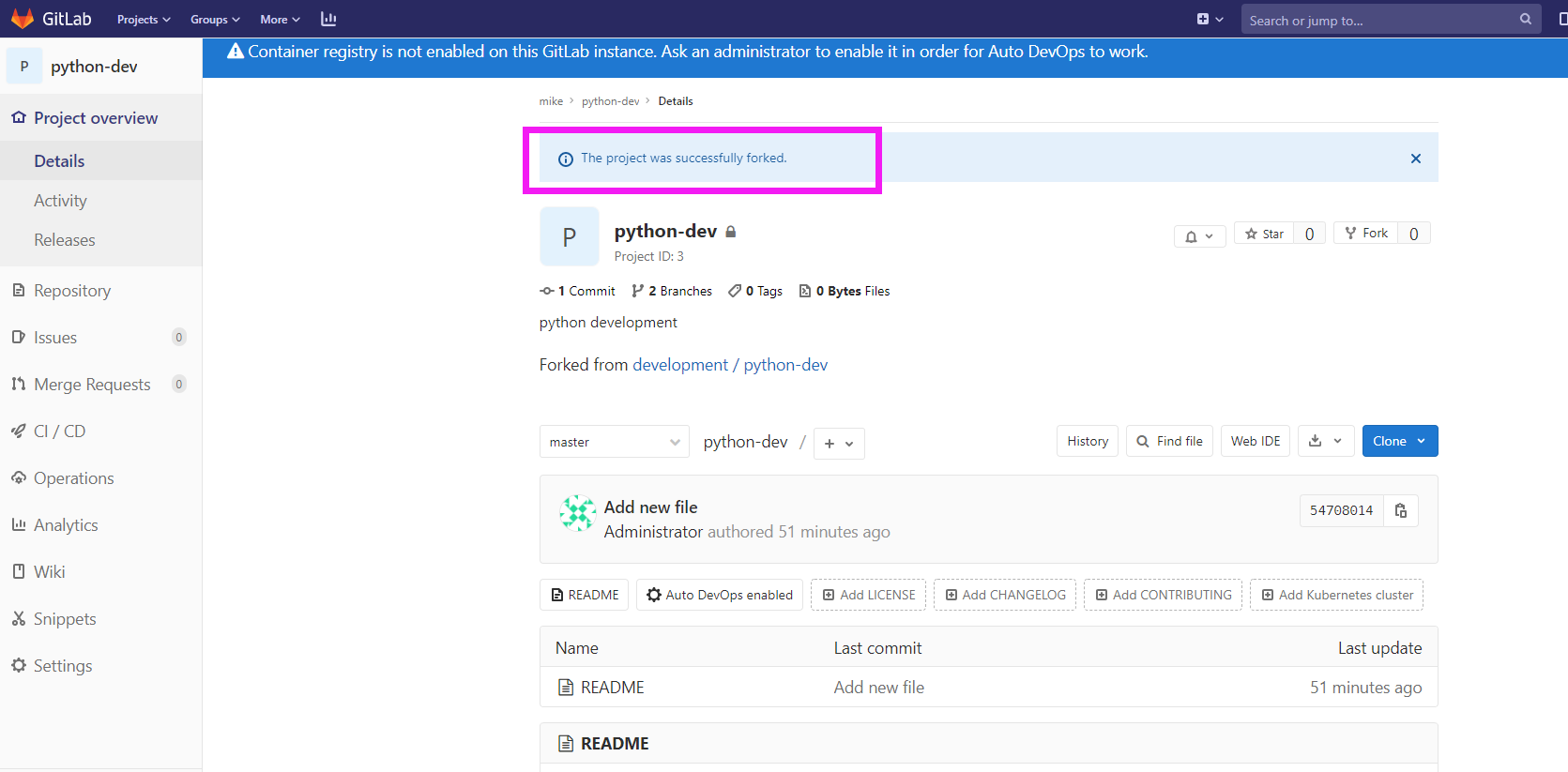This screenshot has height=772, width=1568.
Task: Click the Search or jump to field
Action: [1391, 20]
